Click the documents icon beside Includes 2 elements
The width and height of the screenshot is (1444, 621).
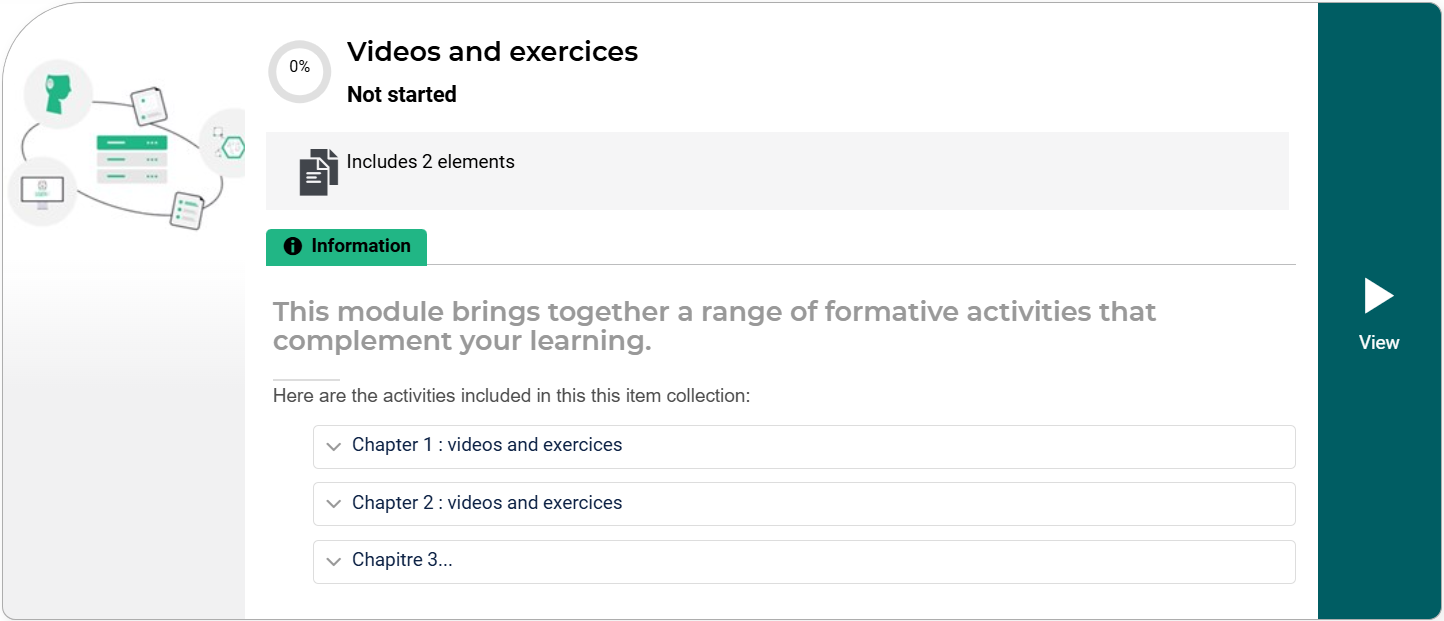pyautogui.click(x=319, y=171)
